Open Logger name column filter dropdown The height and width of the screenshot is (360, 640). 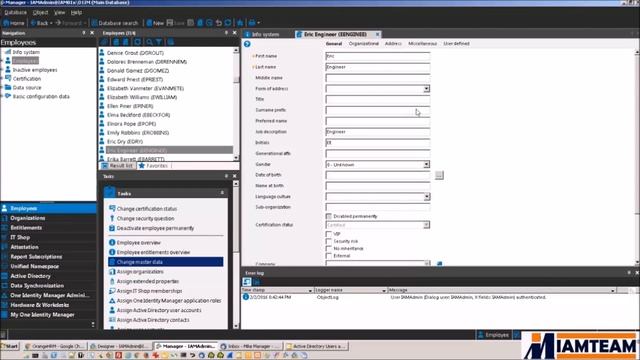click(x=384, y=290)
